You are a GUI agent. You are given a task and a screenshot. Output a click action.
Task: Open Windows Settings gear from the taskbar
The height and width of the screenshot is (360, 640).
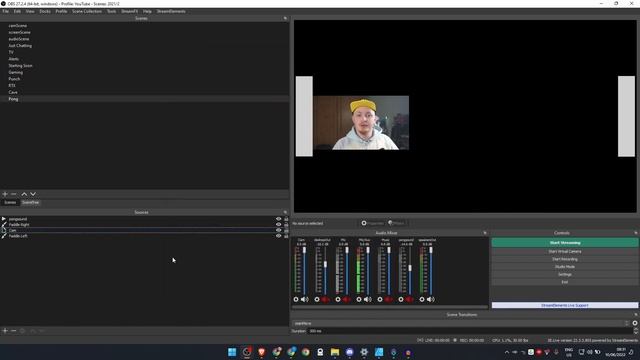pos(364,352)
